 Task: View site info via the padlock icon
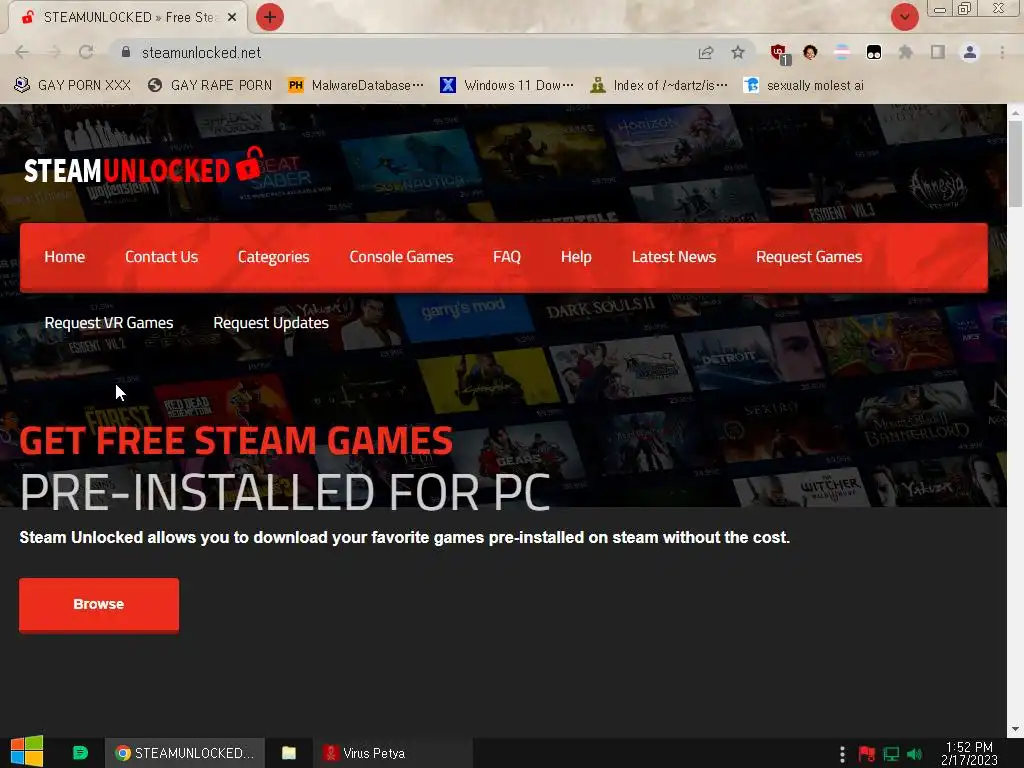pyautogui.click(x=126, y=52)
